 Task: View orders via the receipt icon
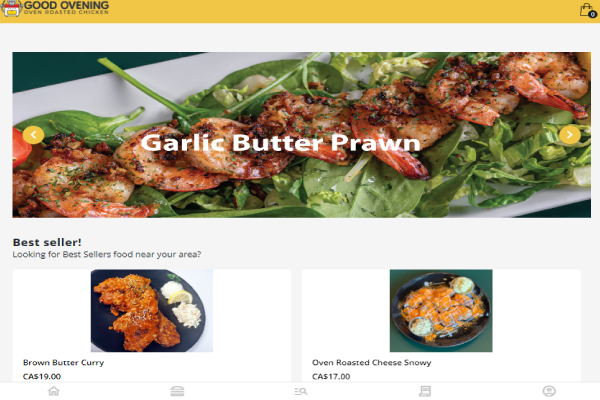[x=425, y=391]
